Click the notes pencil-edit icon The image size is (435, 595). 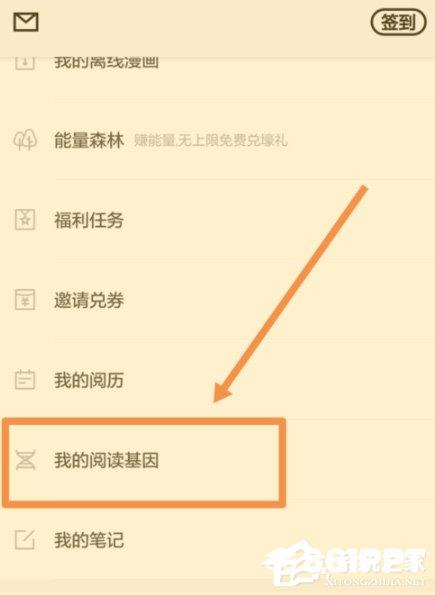coord(25,540)
